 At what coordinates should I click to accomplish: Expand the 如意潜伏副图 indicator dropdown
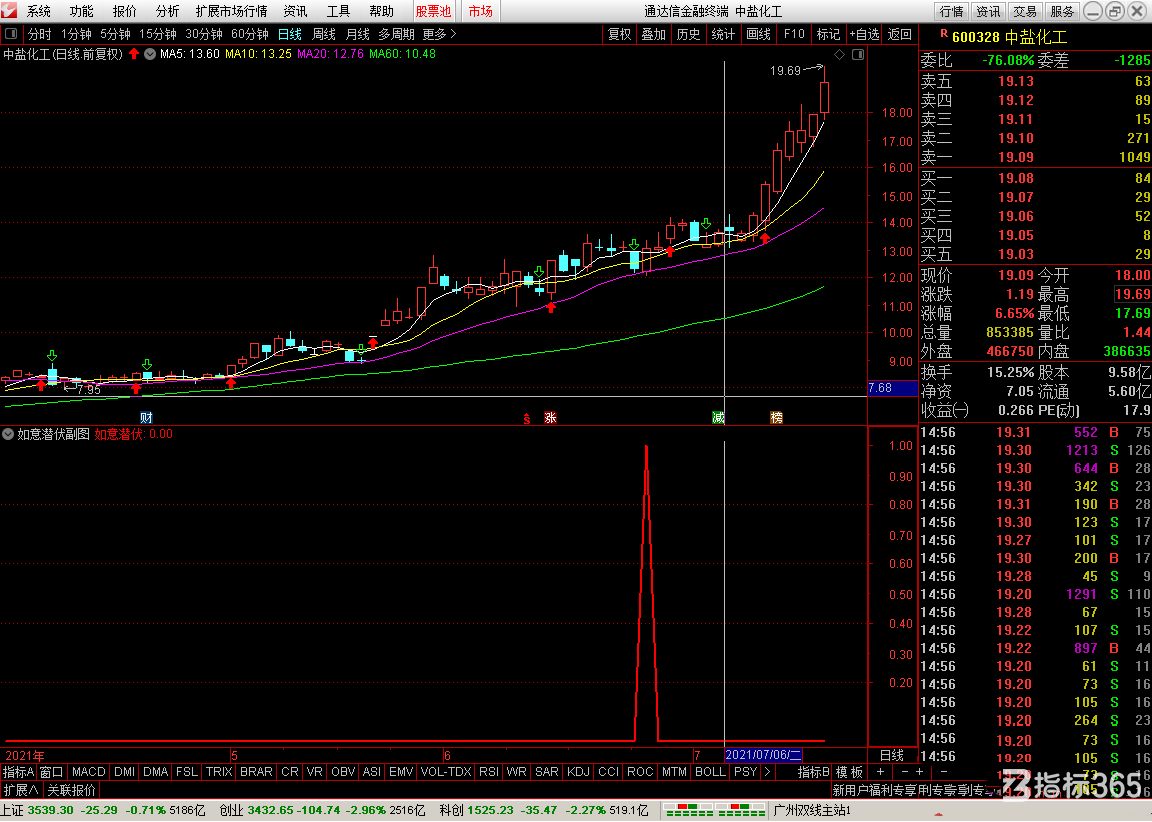coord(8,434)
